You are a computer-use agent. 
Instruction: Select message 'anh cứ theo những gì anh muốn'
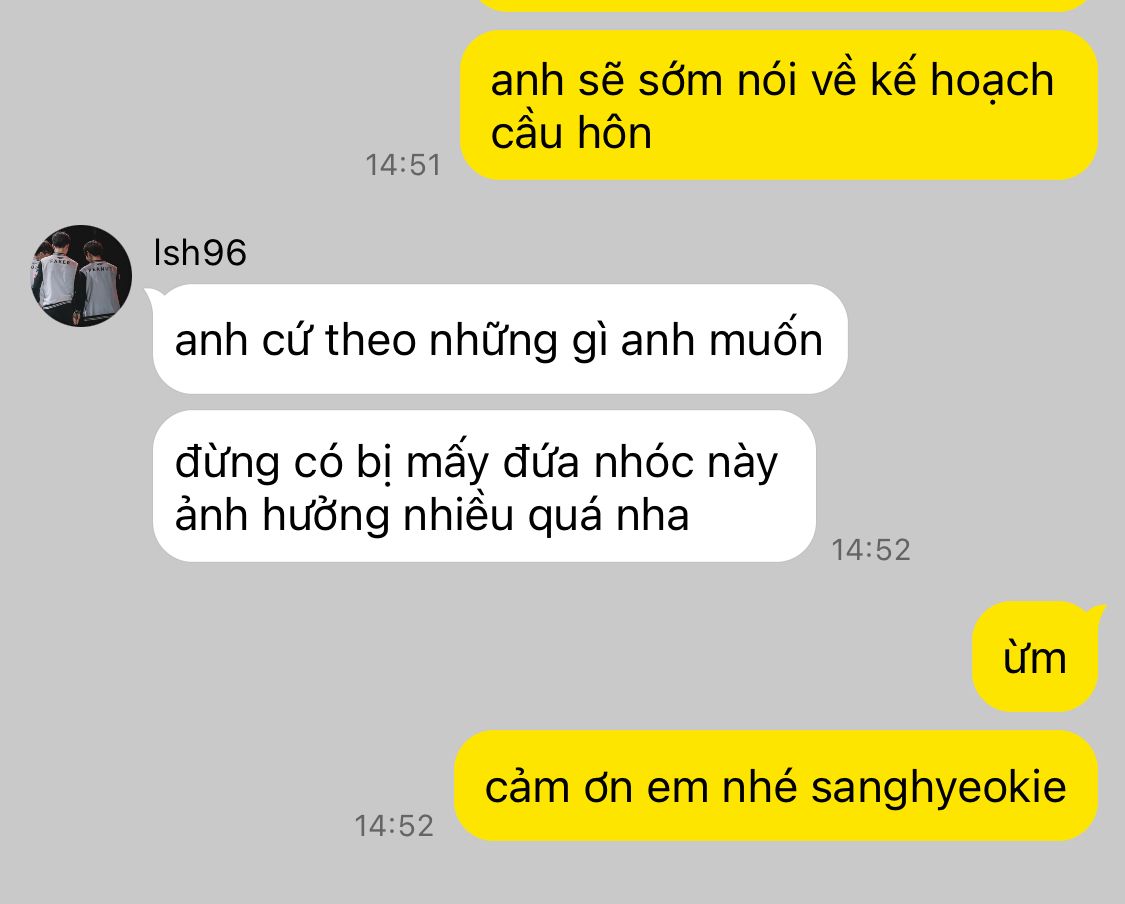[x=500, y=339]
